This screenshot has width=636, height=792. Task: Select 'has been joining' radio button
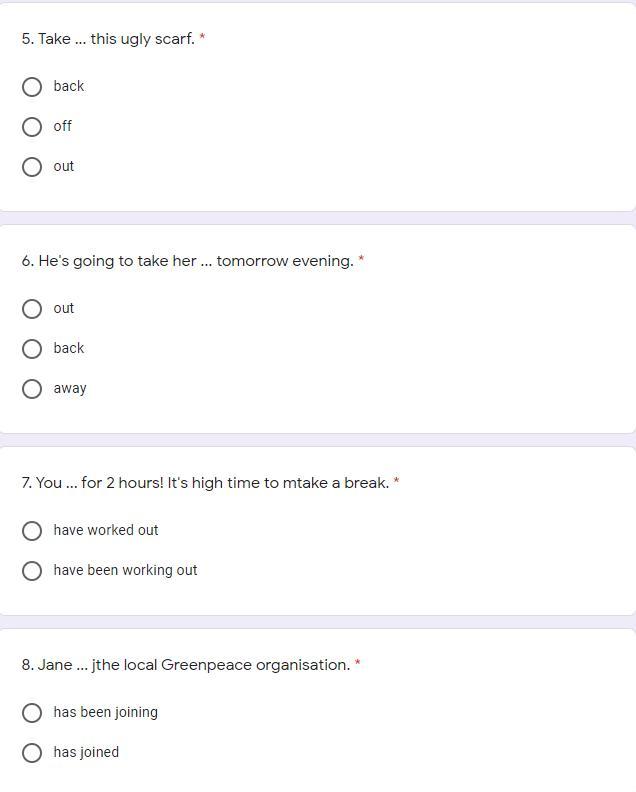(32, 713)
